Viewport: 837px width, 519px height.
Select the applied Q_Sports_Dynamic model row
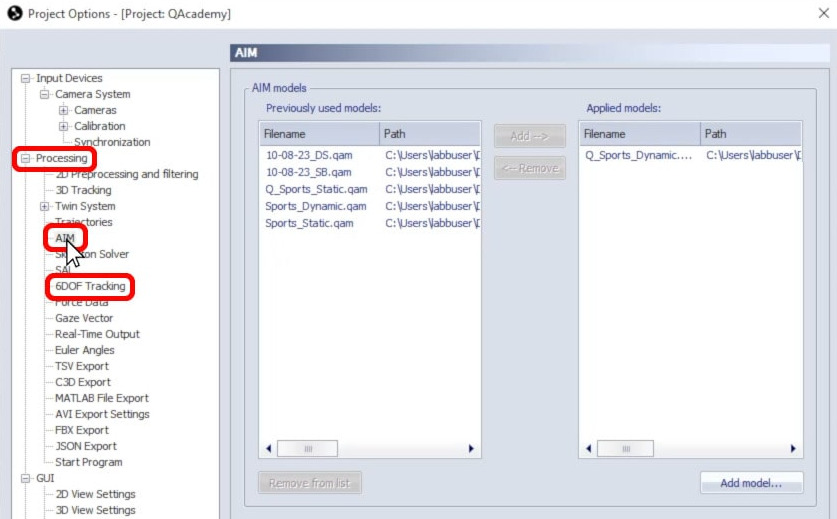tap(638, 155)
